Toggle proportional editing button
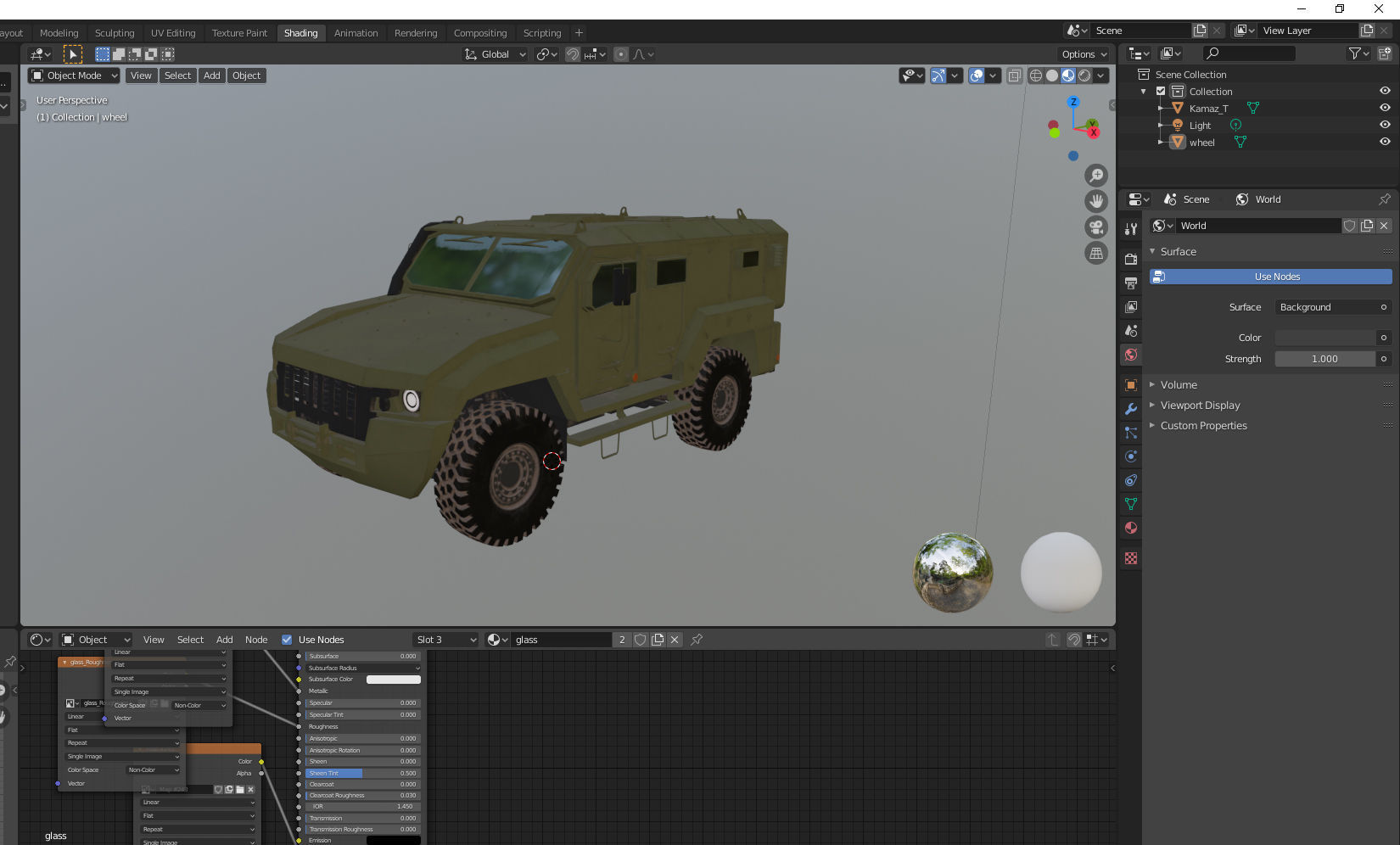Viewport: 1400px width, 845px height. [x=621, y=54]
